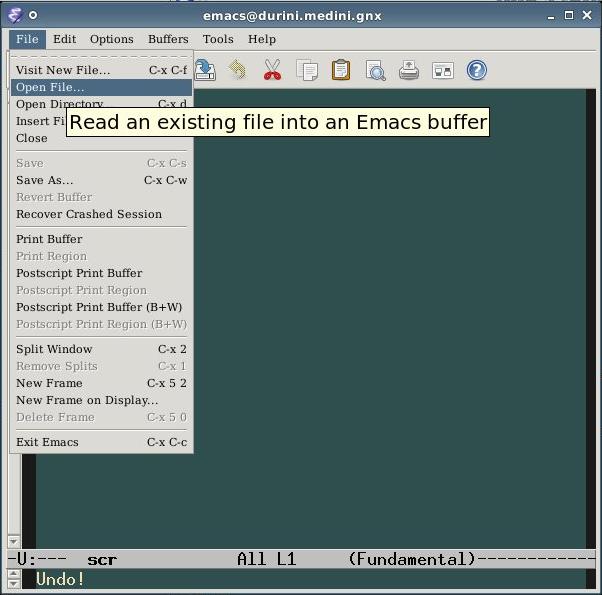Open the Tools menu
The width and height of the screenshot is (602, 595).
pos(218,39)
